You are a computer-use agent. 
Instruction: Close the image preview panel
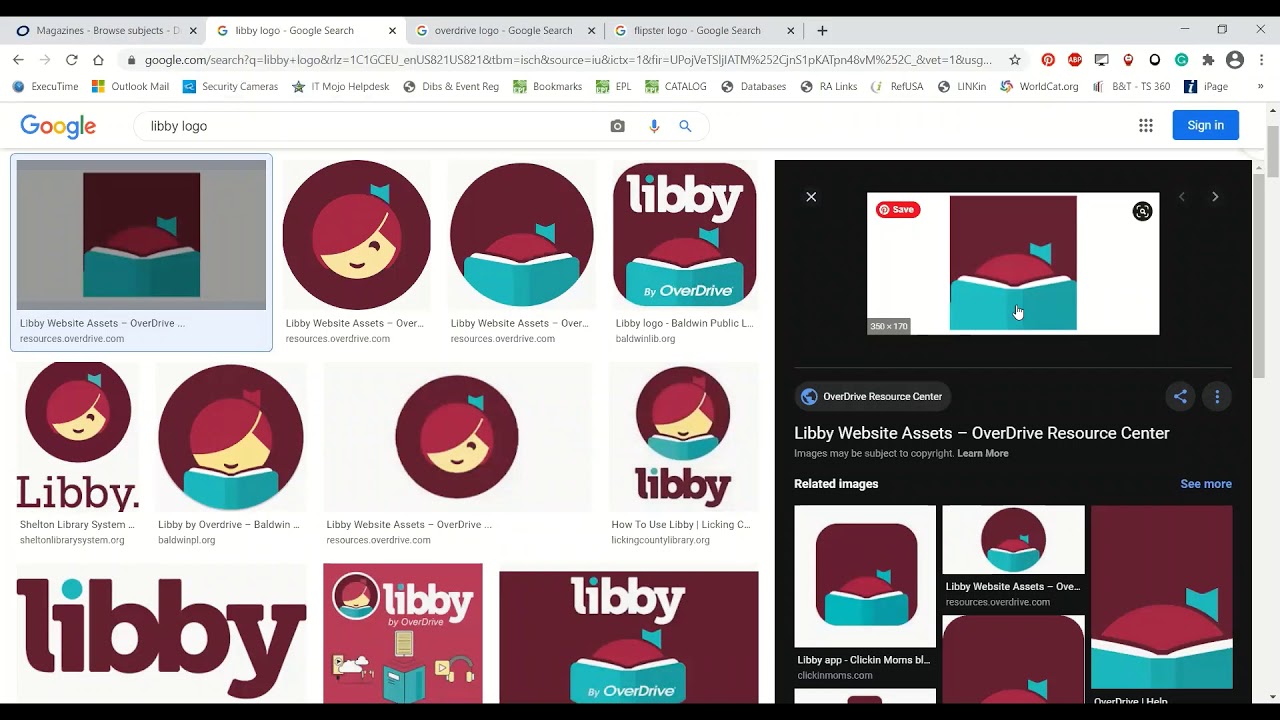coord(811,197)
